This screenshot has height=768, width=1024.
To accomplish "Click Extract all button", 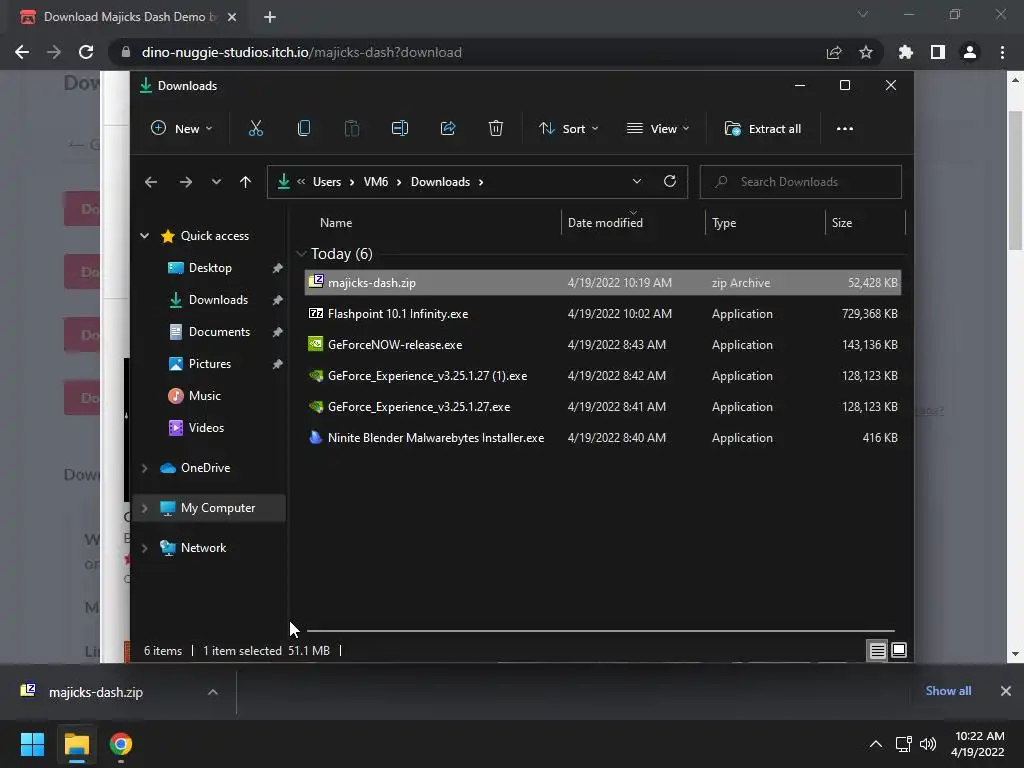I will [x=763, y=129].
